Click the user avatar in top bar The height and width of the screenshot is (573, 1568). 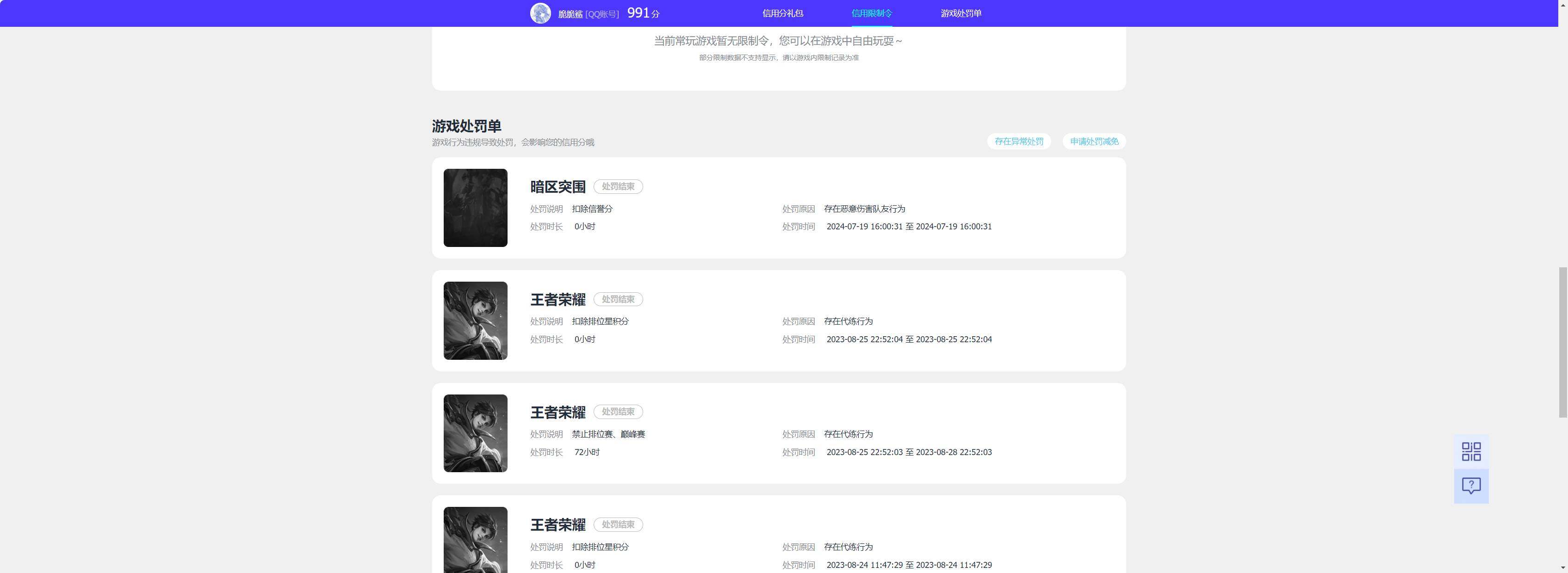tap(540, 13)
